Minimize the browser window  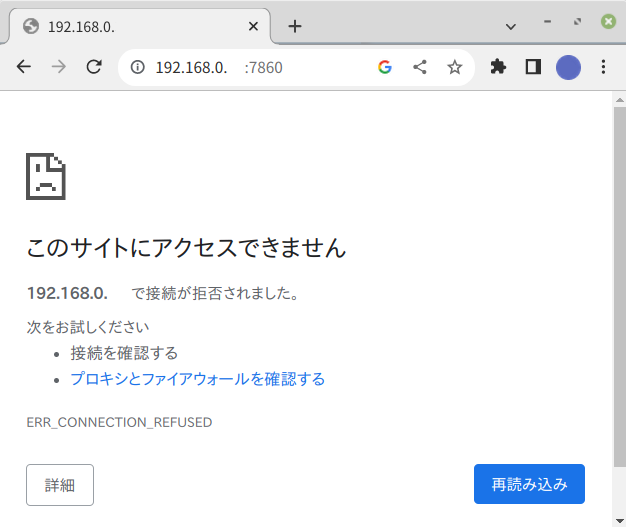tap(547, 22)
